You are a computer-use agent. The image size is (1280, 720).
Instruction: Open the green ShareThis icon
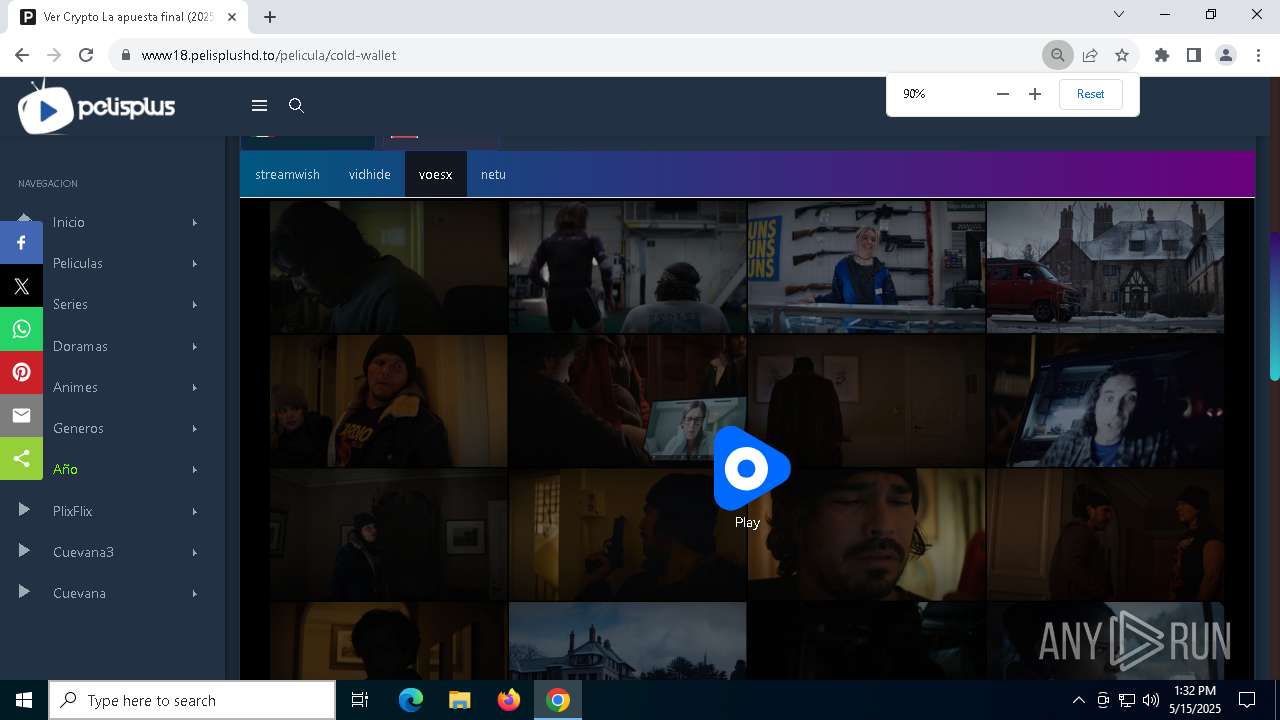[x=21, y=458]
